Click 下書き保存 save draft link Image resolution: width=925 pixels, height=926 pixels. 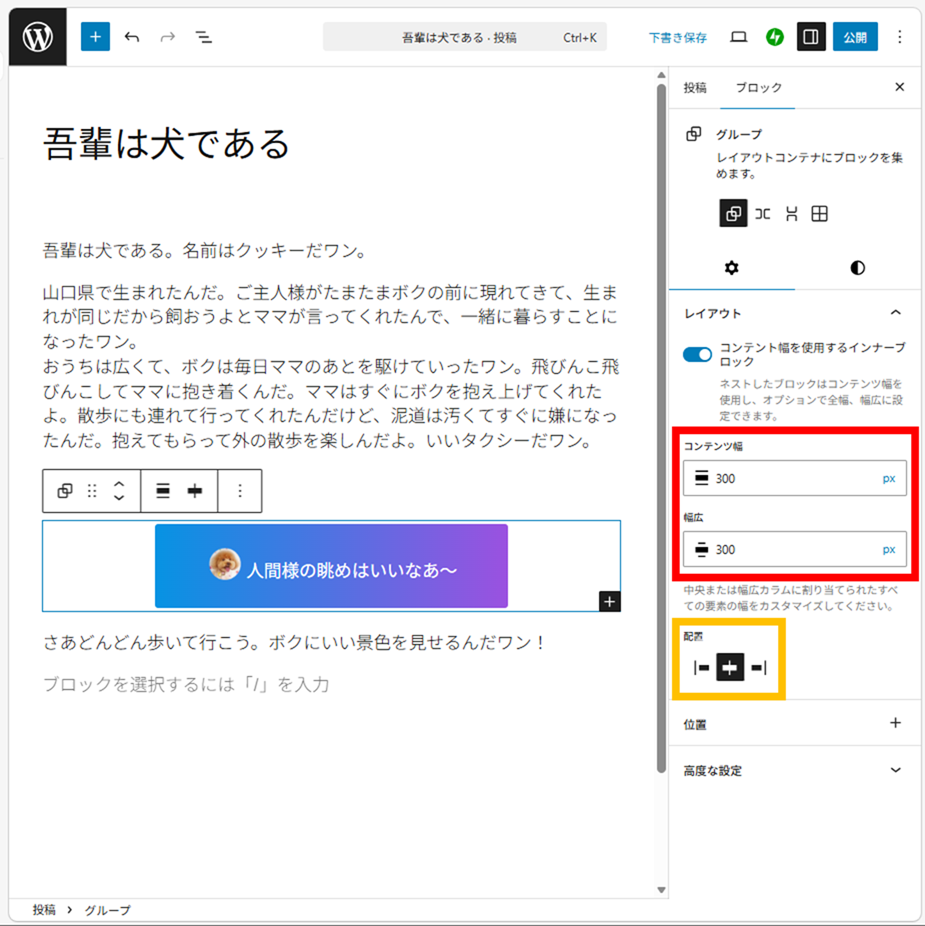677,38
